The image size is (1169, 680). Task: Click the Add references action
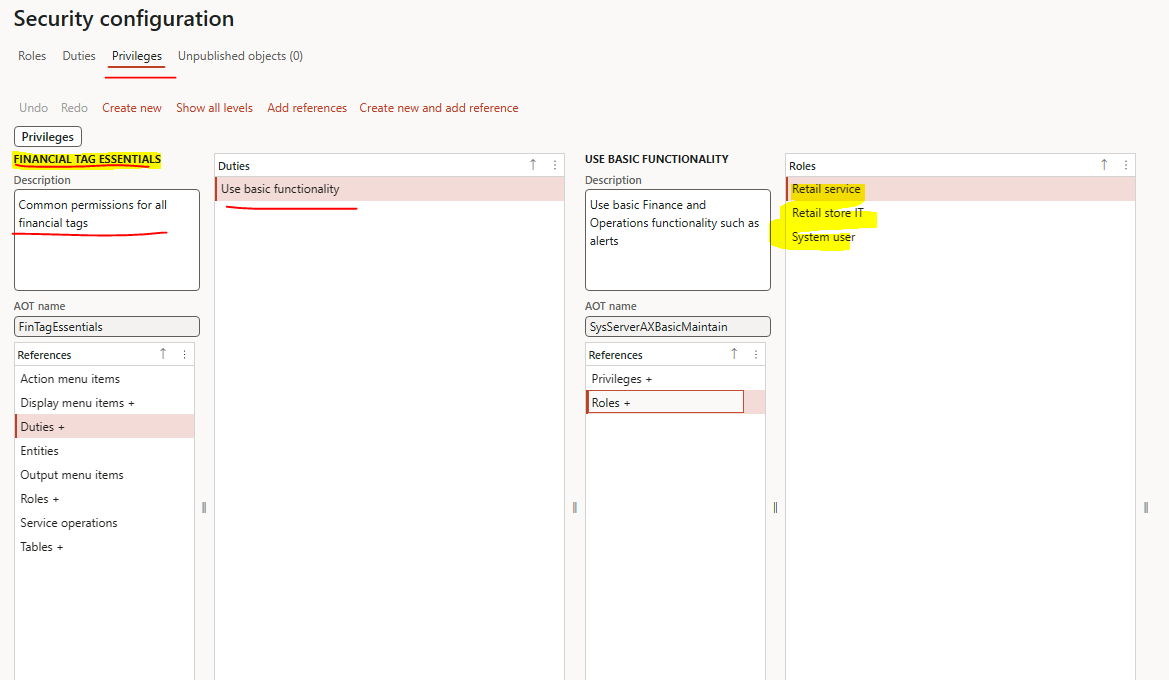tap(306, 108)
